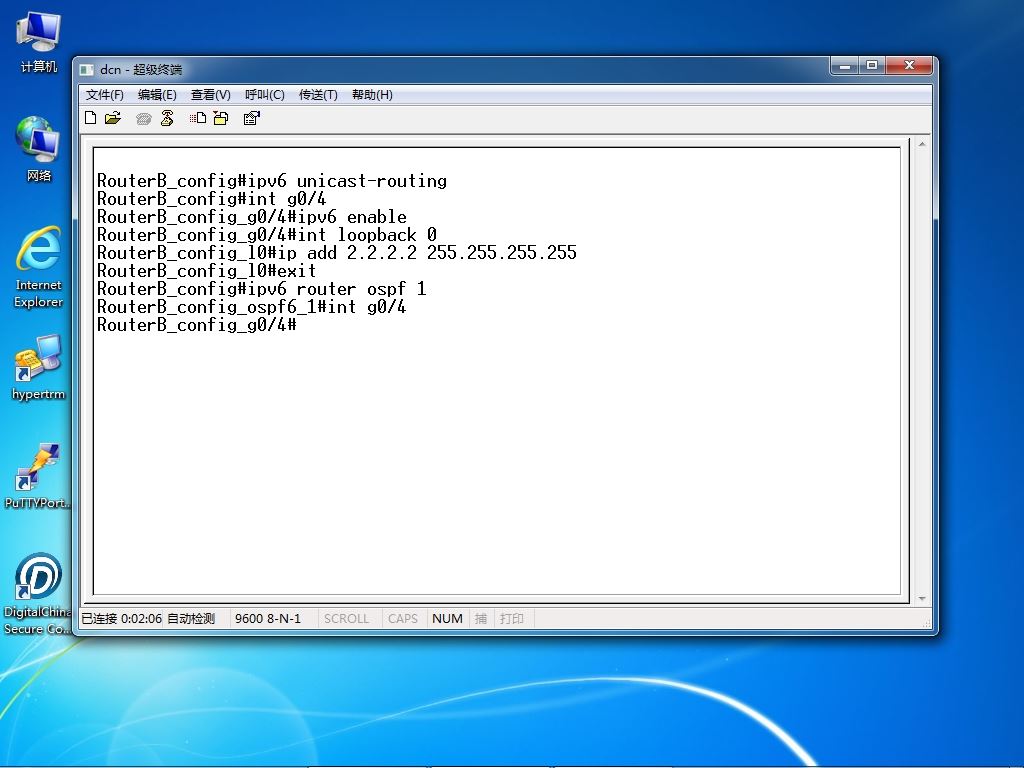This screenshot has width=1024, height=768.
Task: Open the 文件(F) menu
Action: coord(104,95)
